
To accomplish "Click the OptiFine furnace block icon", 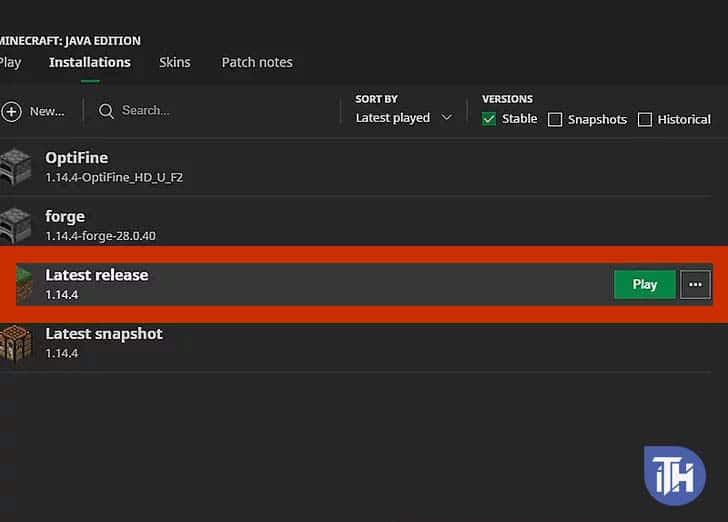I will [x=15, y=167].
